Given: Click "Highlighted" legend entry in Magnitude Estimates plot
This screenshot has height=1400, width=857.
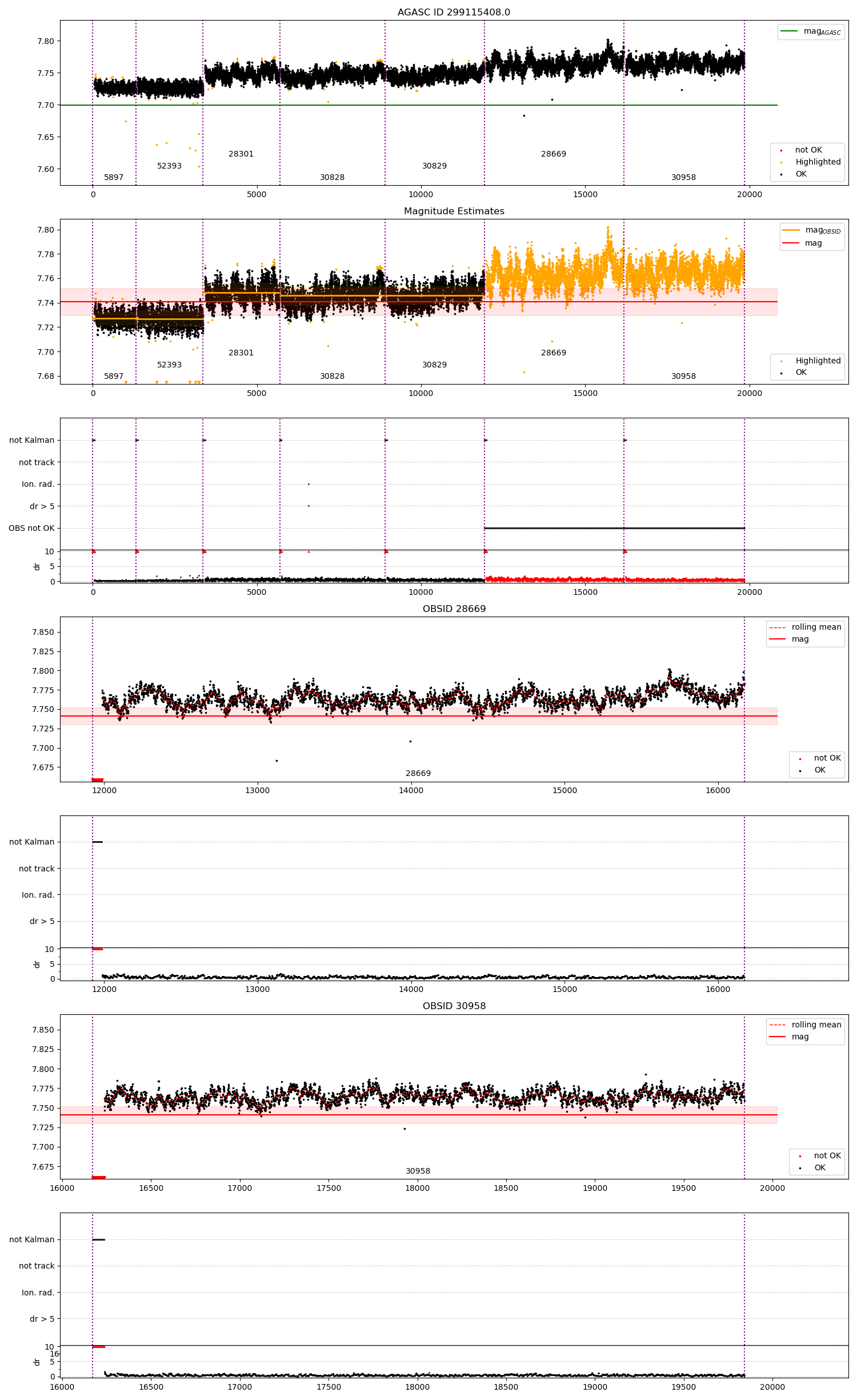Looking at the screenshot, I should (x=818, y=361).
